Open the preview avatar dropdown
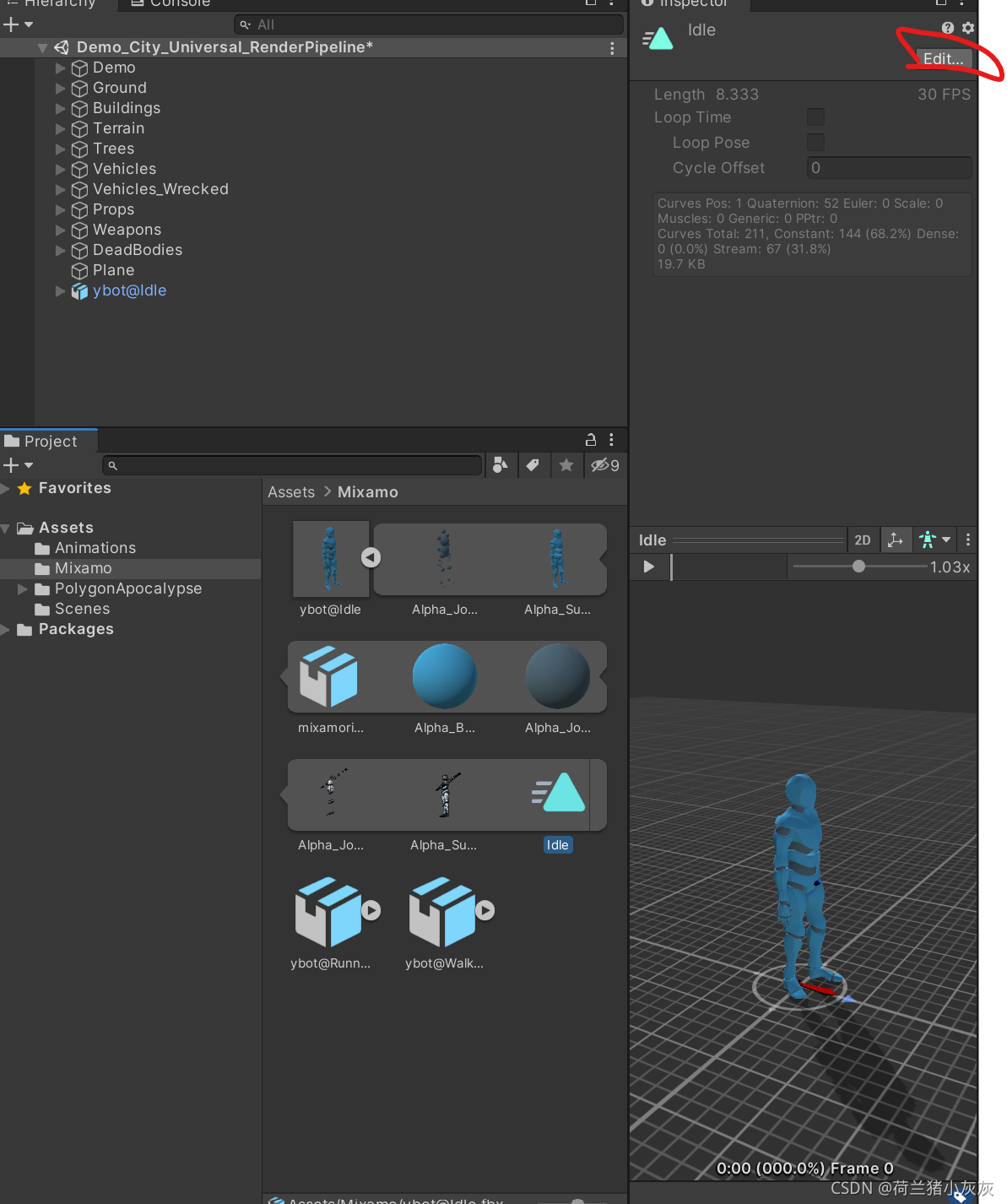This screenshot has height=1204, width=1007. [935, 540]
